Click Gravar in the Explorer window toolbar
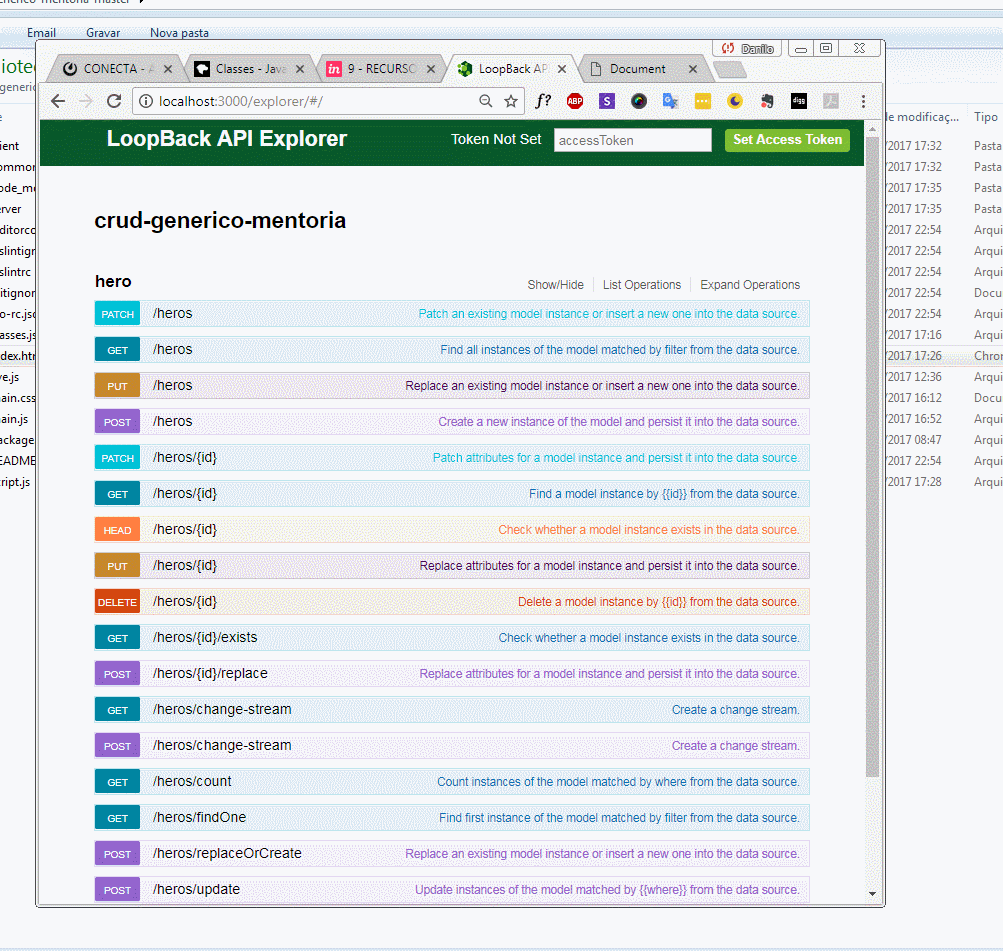The height and width of the screenshot is (951, 1003). tap(103, 33)
